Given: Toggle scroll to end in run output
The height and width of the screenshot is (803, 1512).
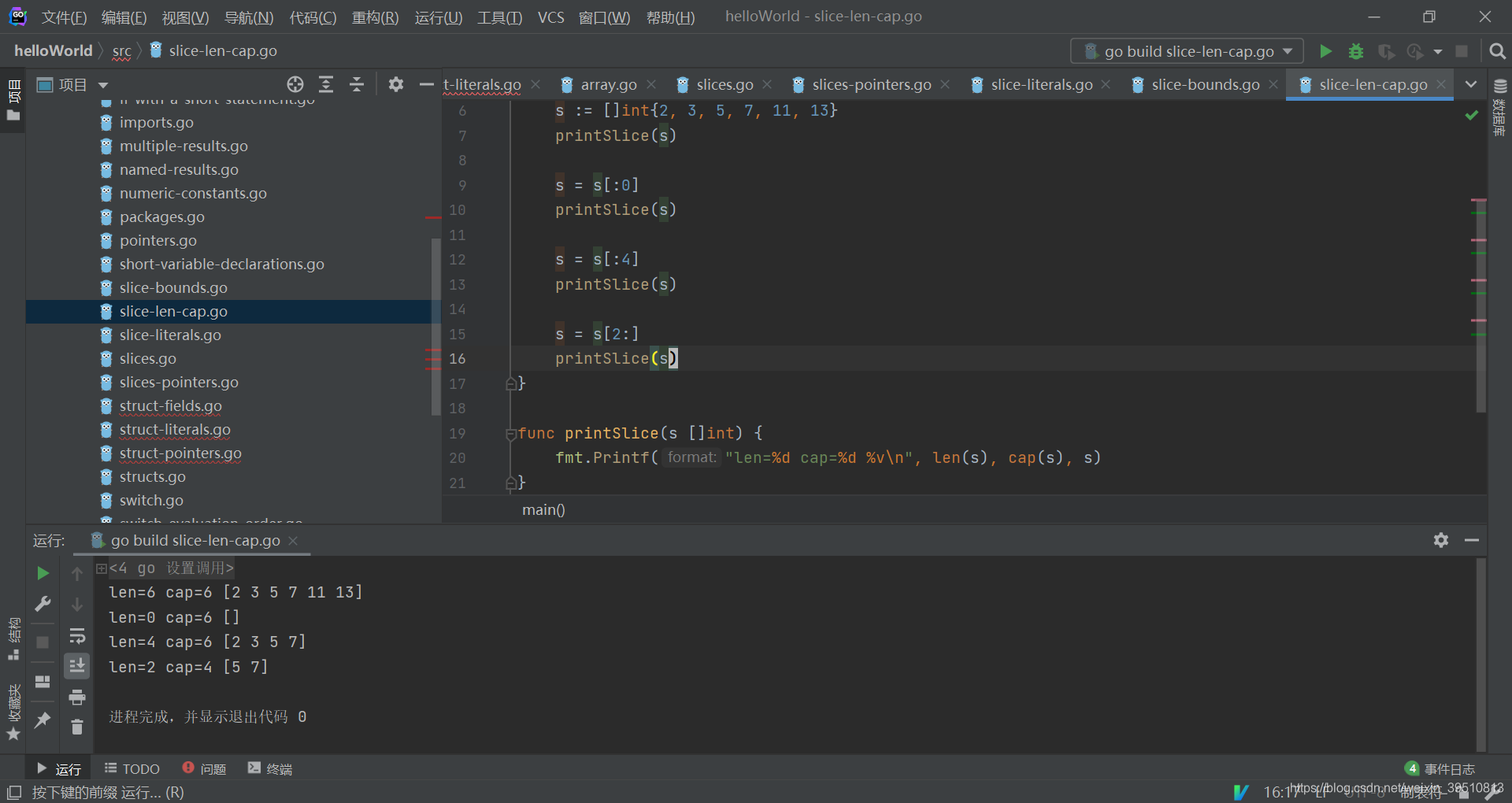Looking at the screenshot, I should tap(77, 666).
